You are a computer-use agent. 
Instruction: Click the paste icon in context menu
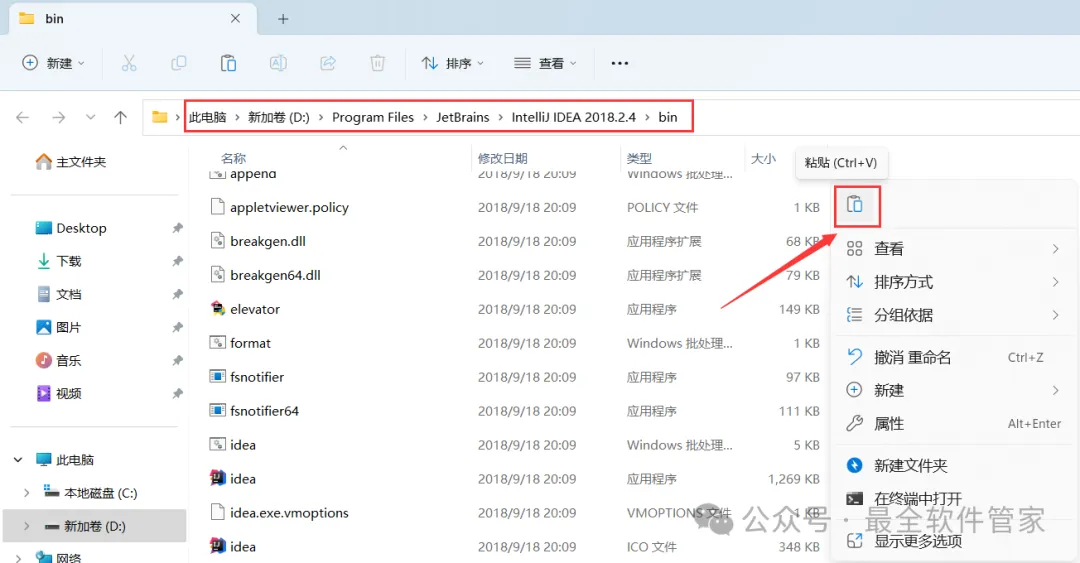coord(855,205)
